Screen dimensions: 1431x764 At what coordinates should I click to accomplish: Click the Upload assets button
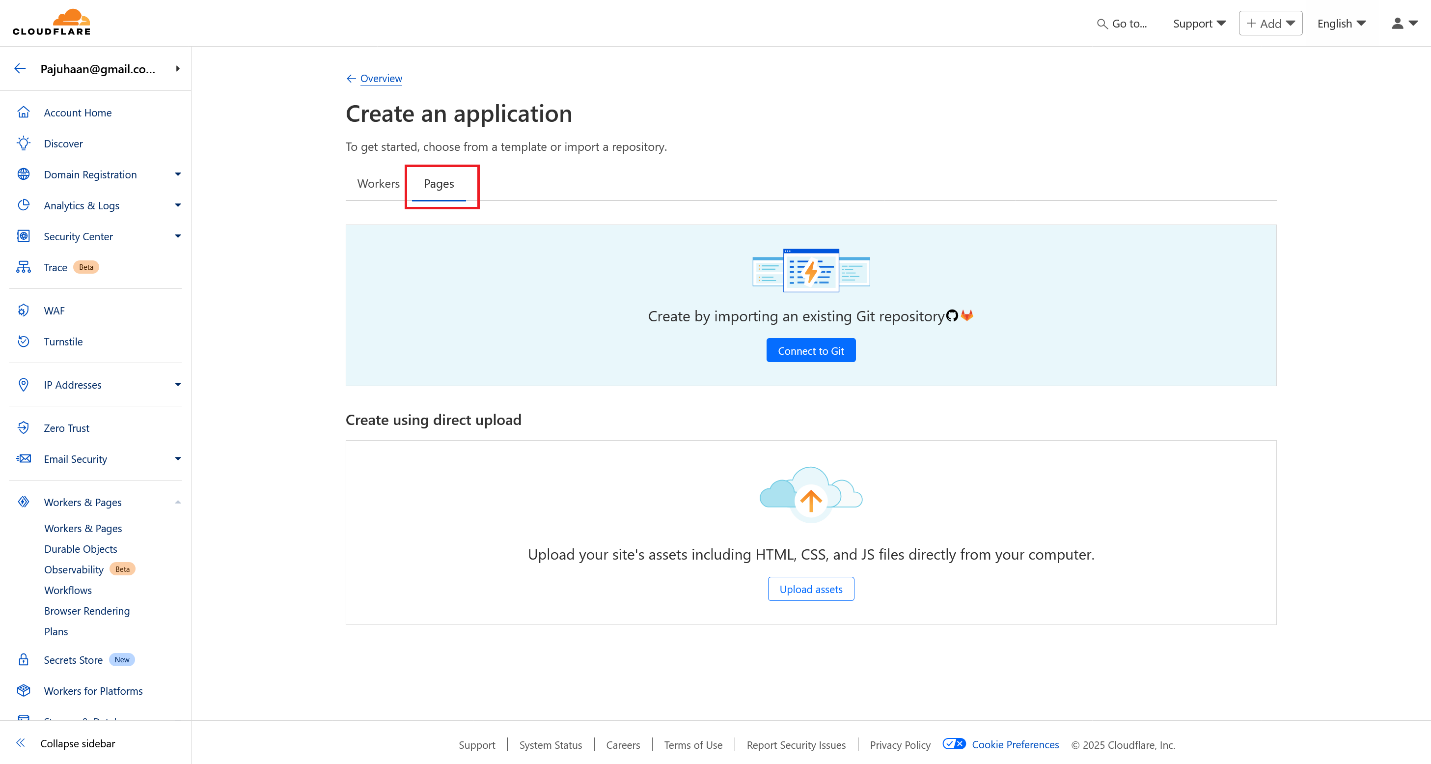click(811, 589)
